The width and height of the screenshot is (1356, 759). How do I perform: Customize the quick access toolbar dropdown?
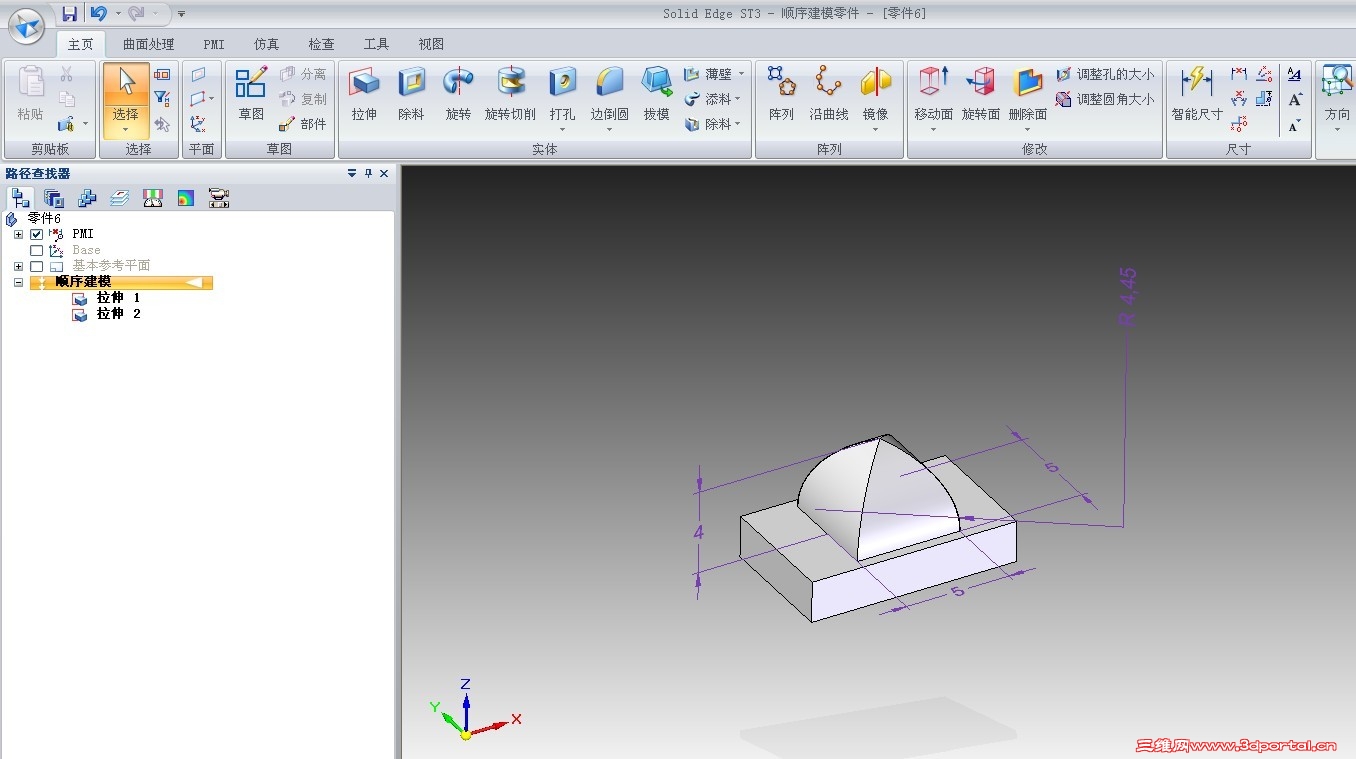(x=181, y=13)
